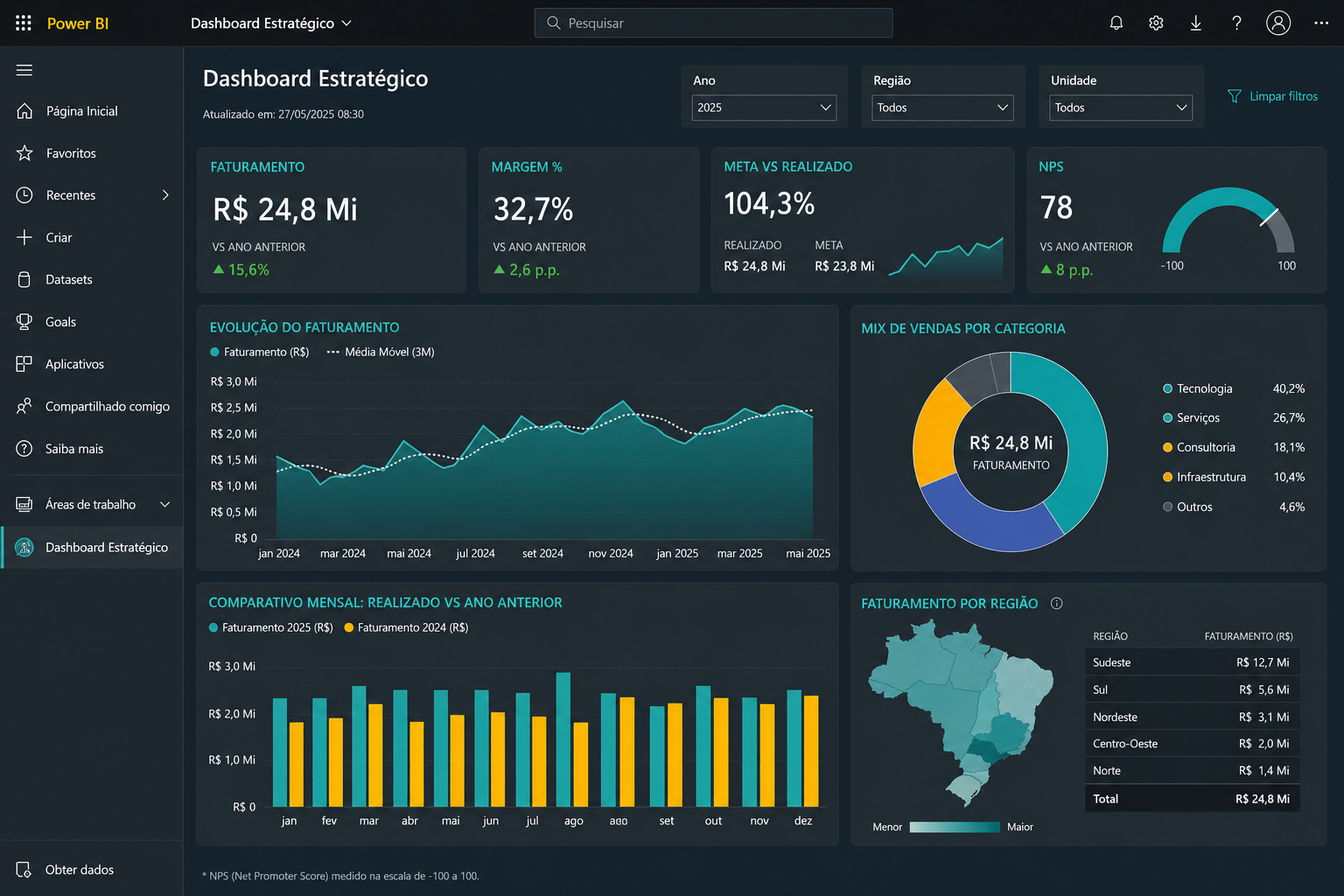Click the Datasets cylinder icon

[24, 279]
